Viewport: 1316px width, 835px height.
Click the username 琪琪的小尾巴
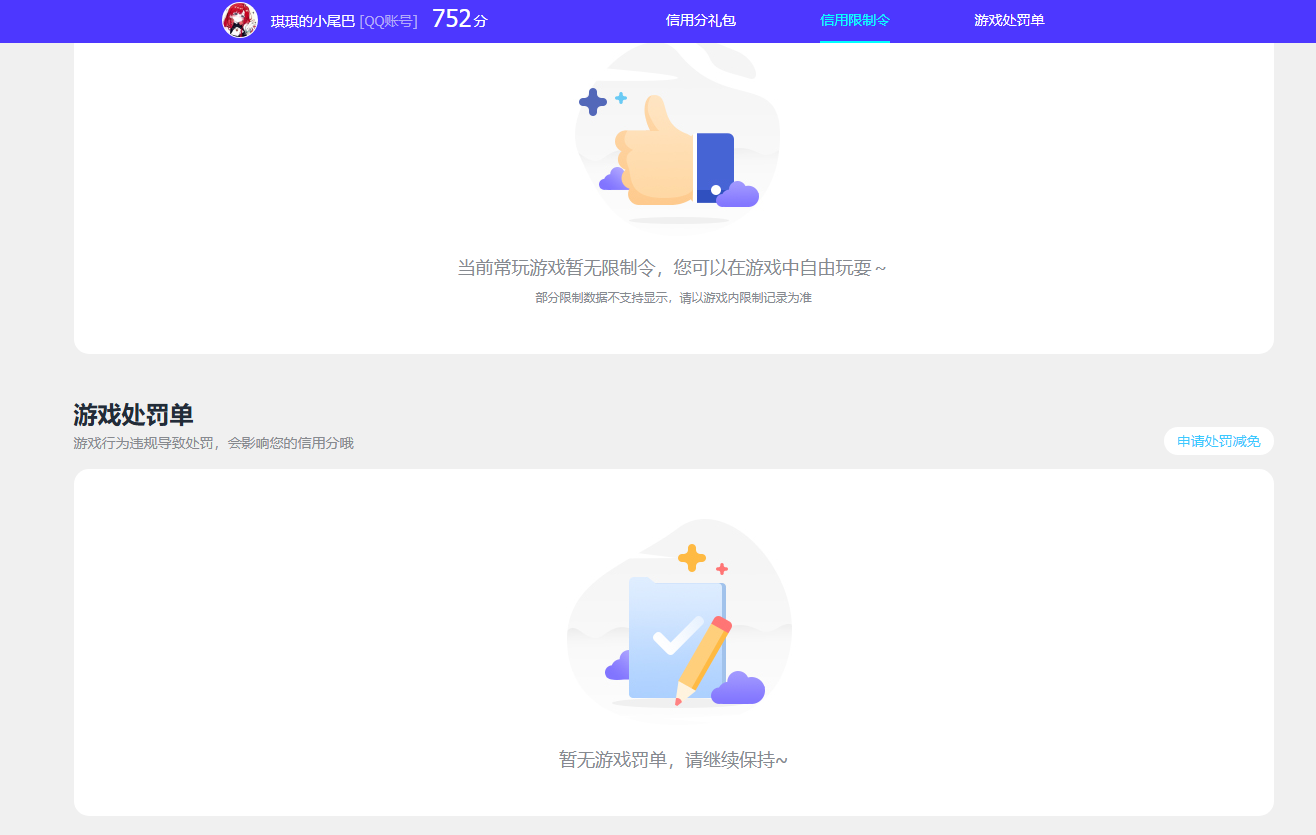313,21
